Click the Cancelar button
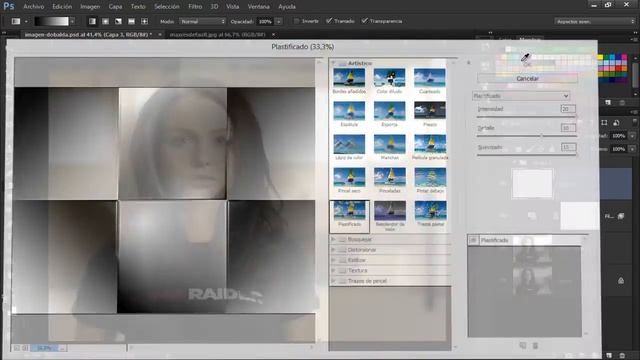The height and width of the screenshot is (360, 640). (527, 78)
